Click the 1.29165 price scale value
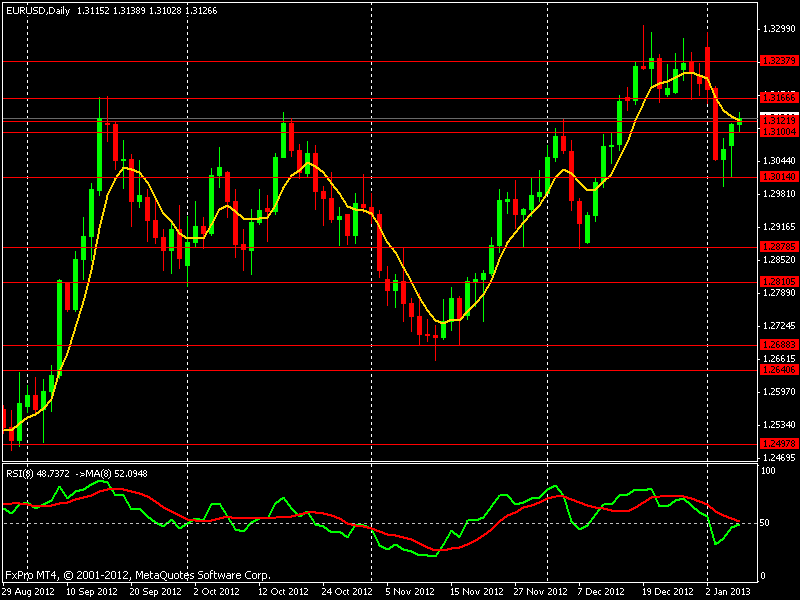800x600 pixels. tap(779, 227)
